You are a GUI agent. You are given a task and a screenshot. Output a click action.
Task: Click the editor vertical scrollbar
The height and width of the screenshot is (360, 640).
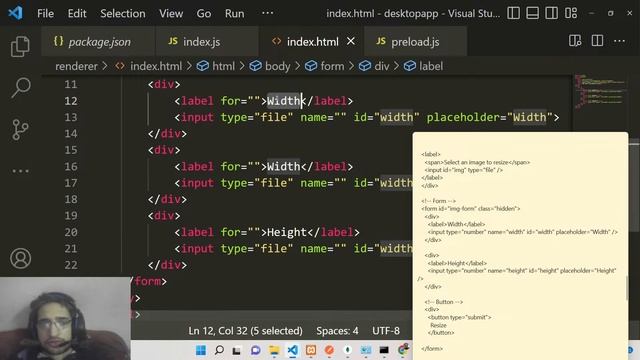[634, 185]
